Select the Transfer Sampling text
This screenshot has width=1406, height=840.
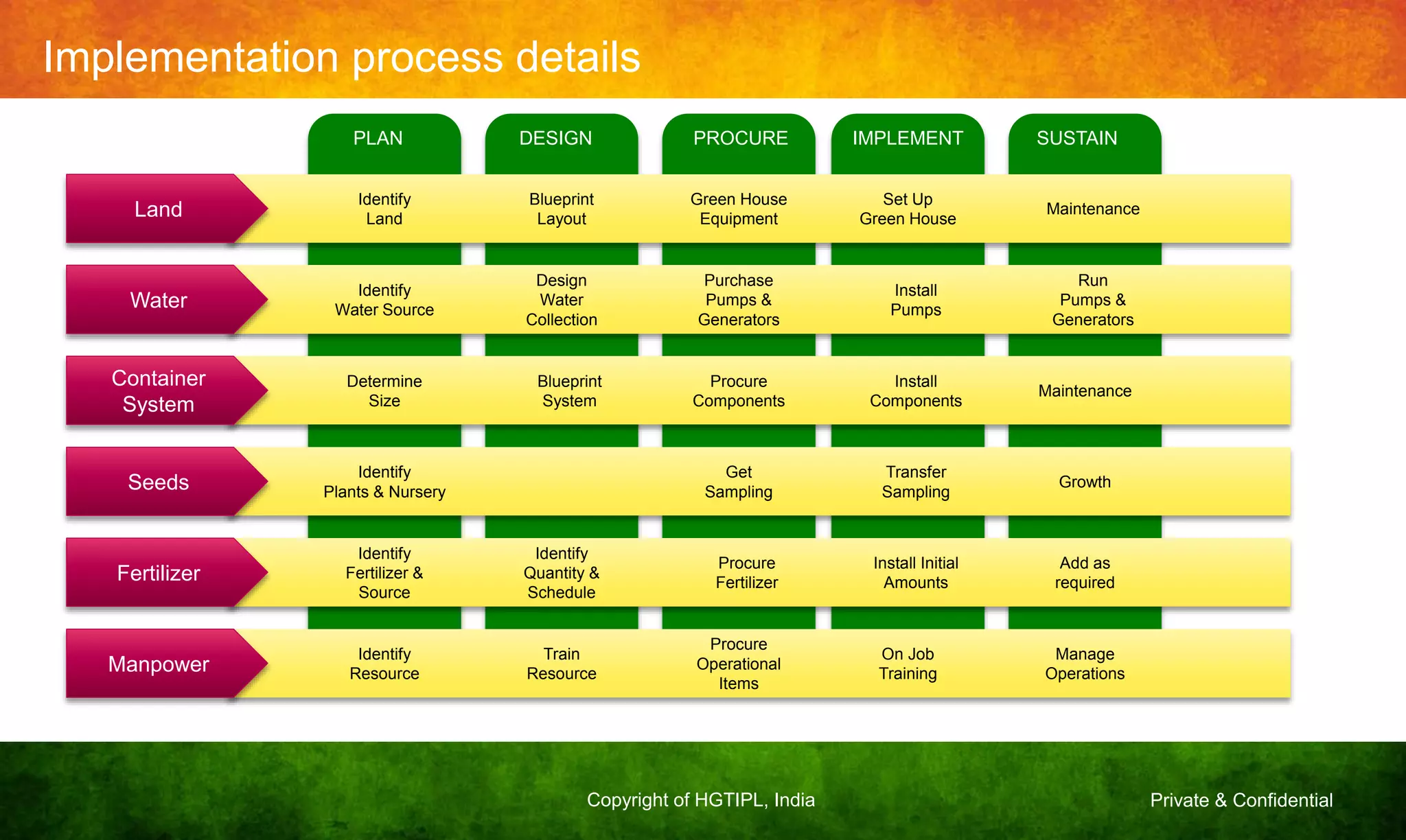[x=916, y=482]
